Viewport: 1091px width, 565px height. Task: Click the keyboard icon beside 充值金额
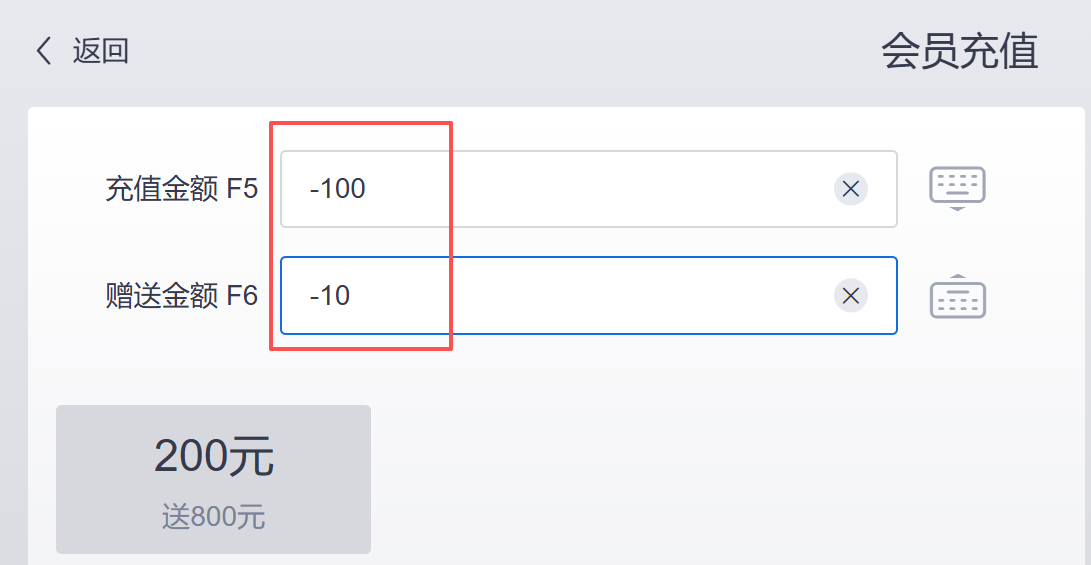pos(957,187)
